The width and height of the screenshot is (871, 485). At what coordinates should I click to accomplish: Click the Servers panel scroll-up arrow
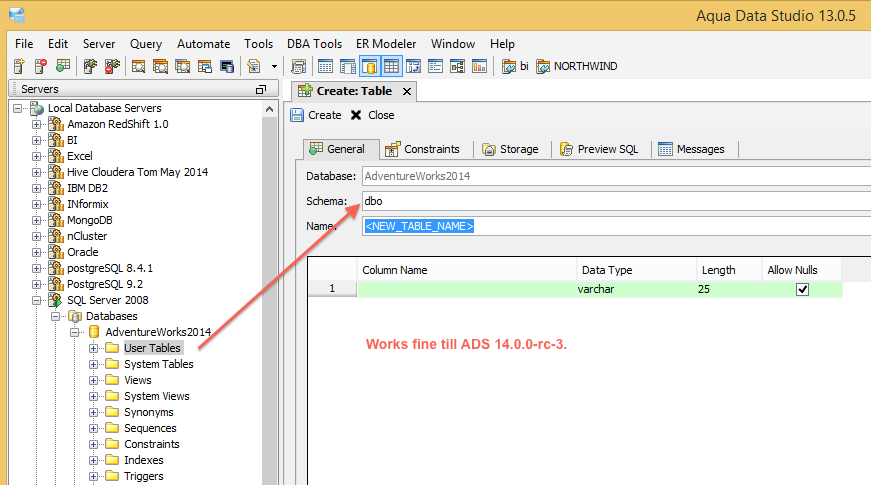(x=269, y=109)
